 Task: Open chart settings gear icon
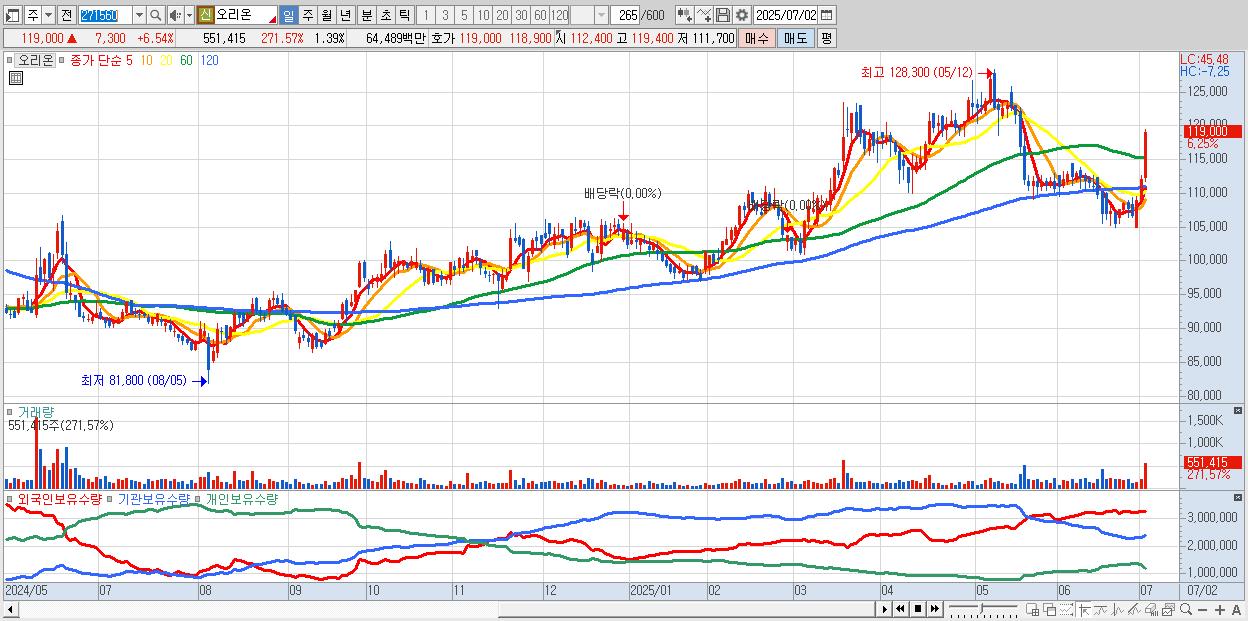[x=741, y=15]
